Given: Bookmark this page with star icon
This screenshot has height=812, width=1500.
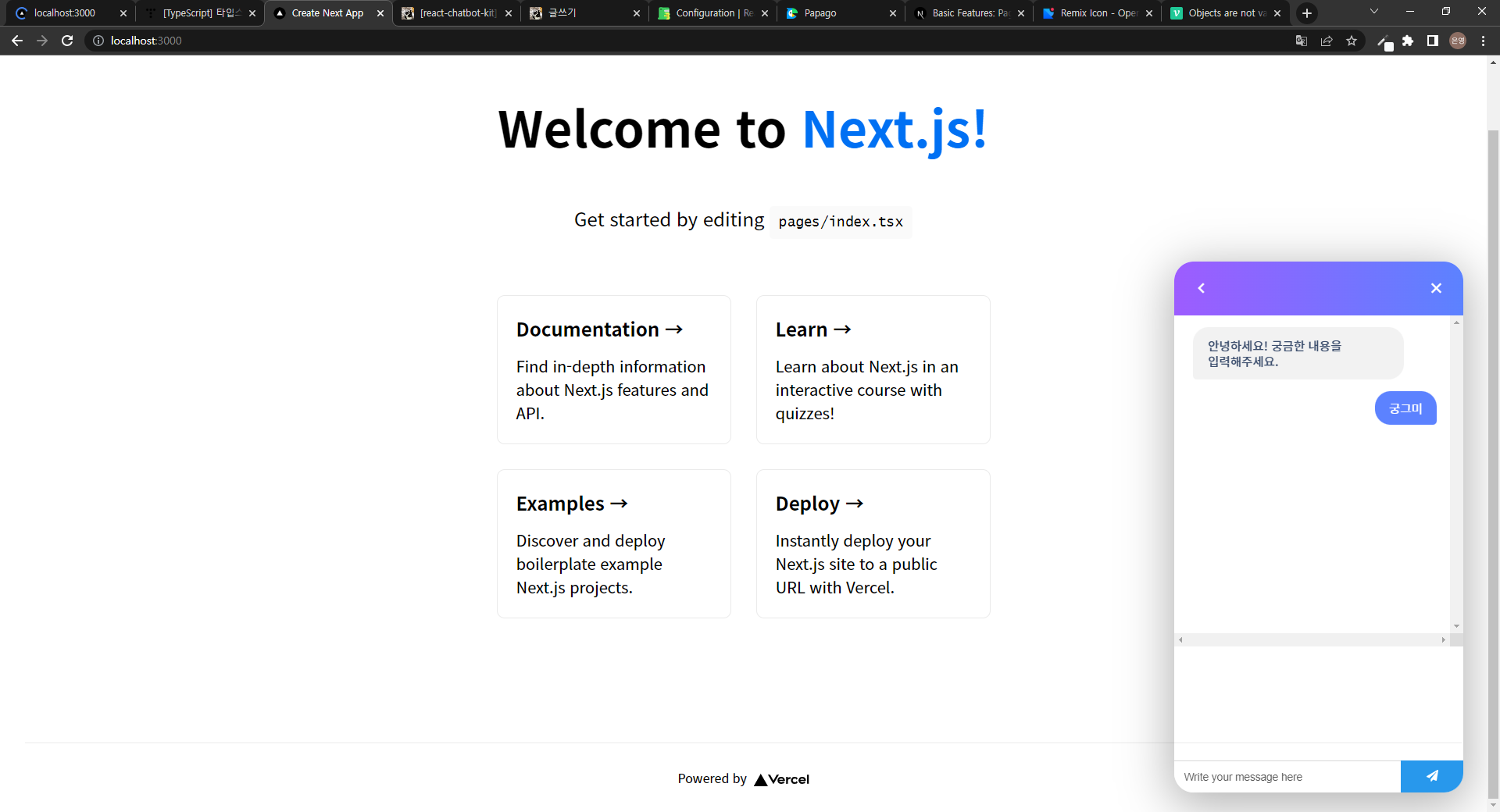Looking at the screenshot, I should 1352,41.
